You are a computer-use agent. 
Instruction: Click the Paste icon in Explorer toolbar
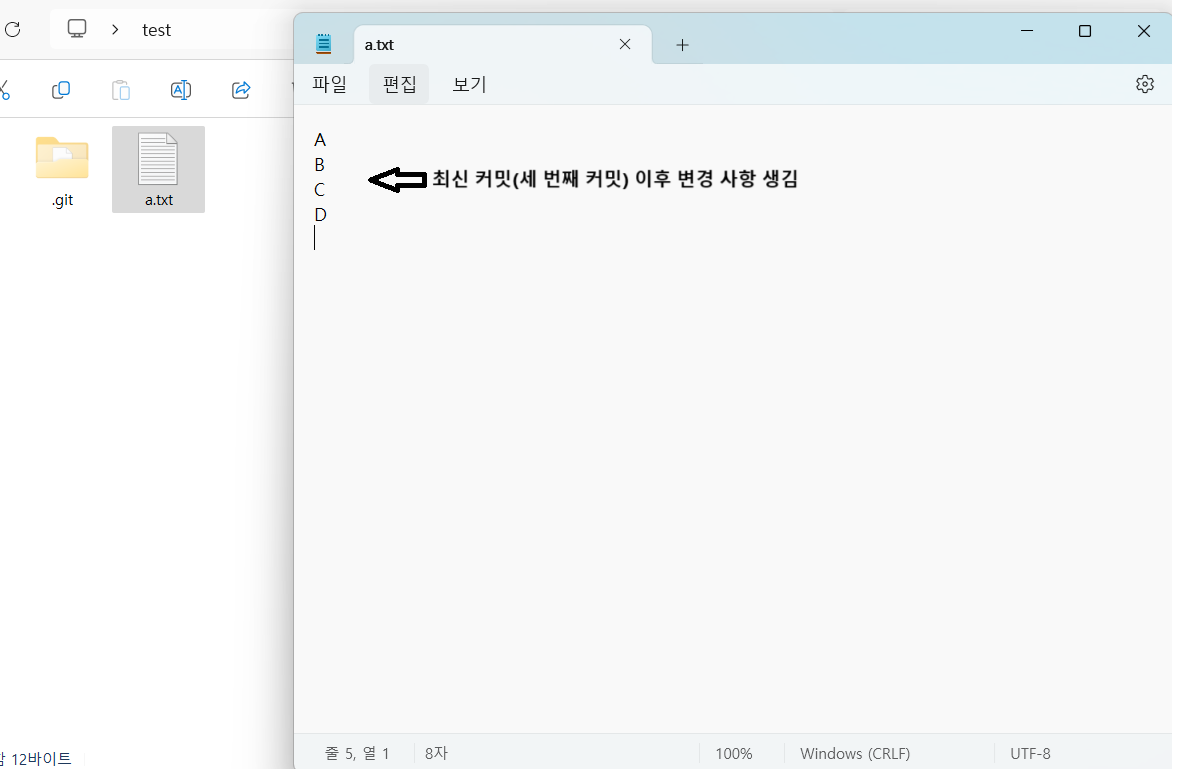pyautogui.click(x=121, y=90)
